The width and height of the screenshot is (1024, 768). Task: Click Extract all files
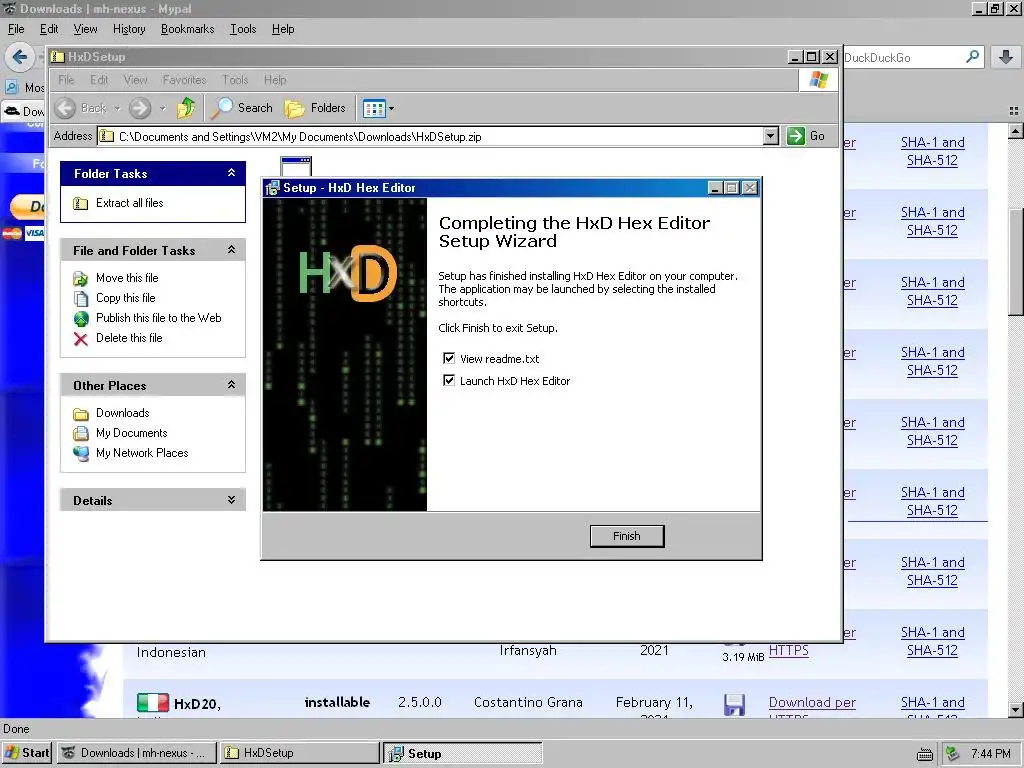(x=129, y=203)
